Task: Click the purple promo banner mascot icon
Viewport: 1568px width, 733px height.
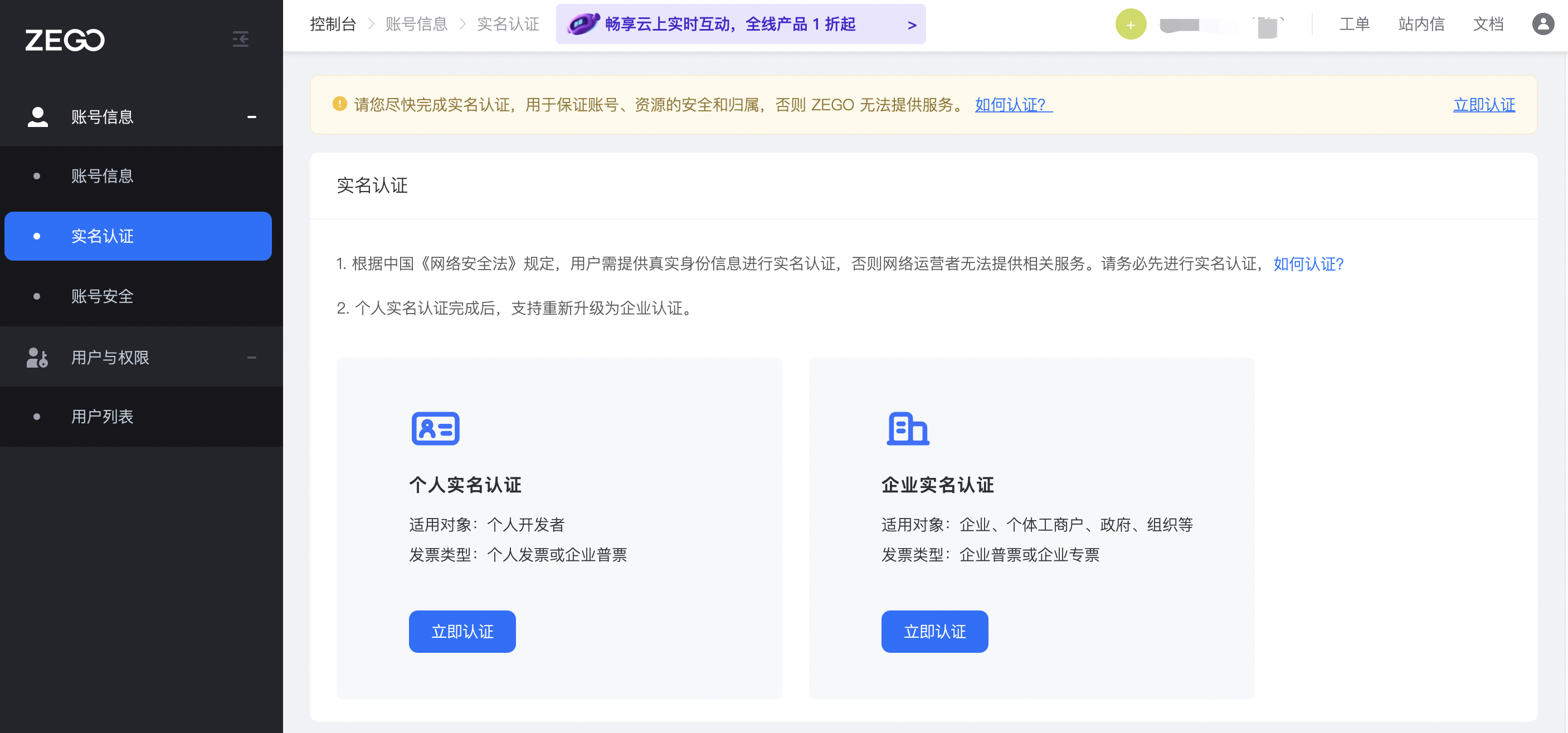Action: pos(582,25)
